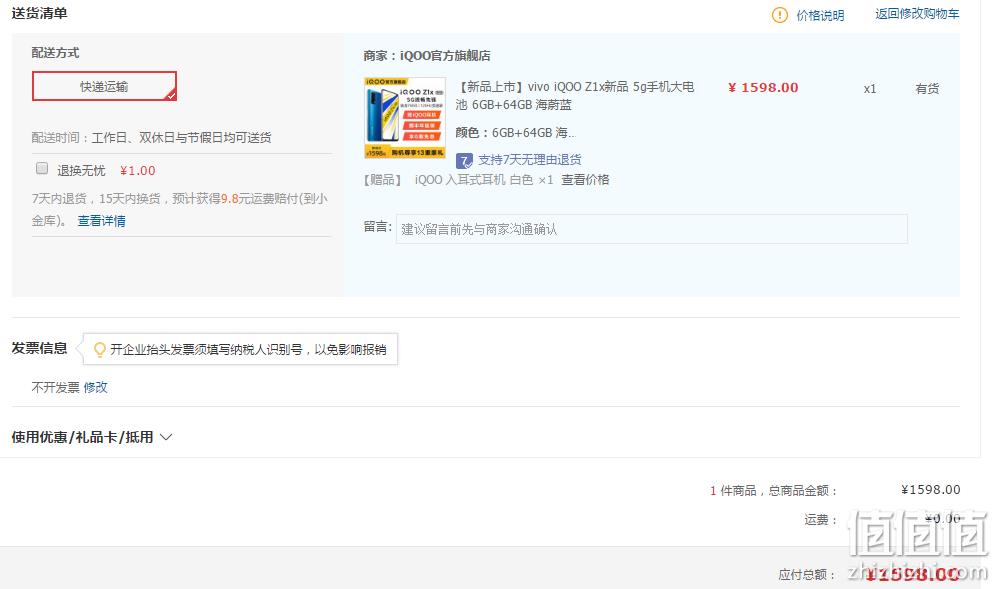Viewport: 997px width, 589px height.
Task: Click the 送货清单 heading
Action: [x=39, y=13]
